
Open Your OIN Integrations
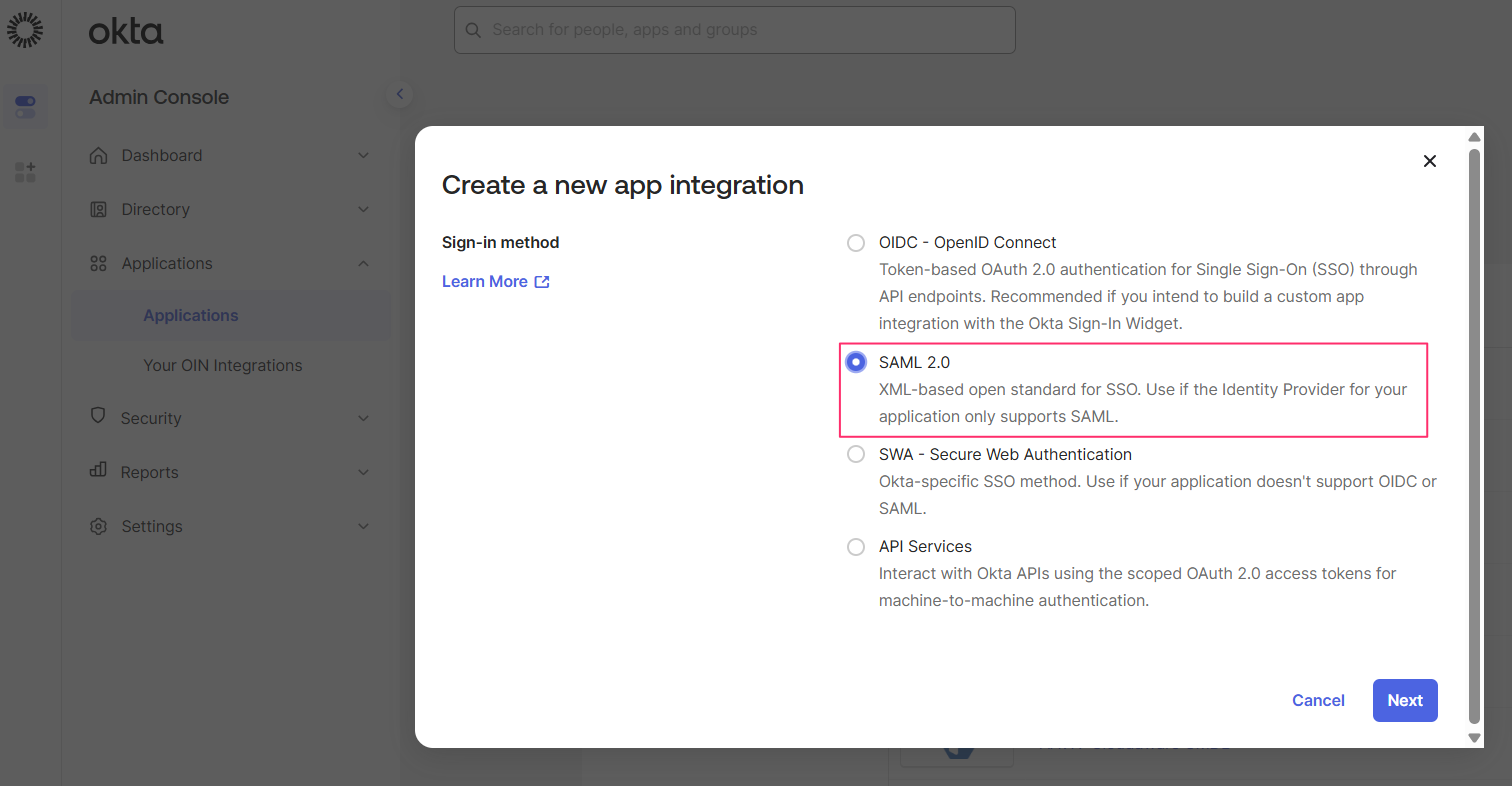tap(223, 365)
